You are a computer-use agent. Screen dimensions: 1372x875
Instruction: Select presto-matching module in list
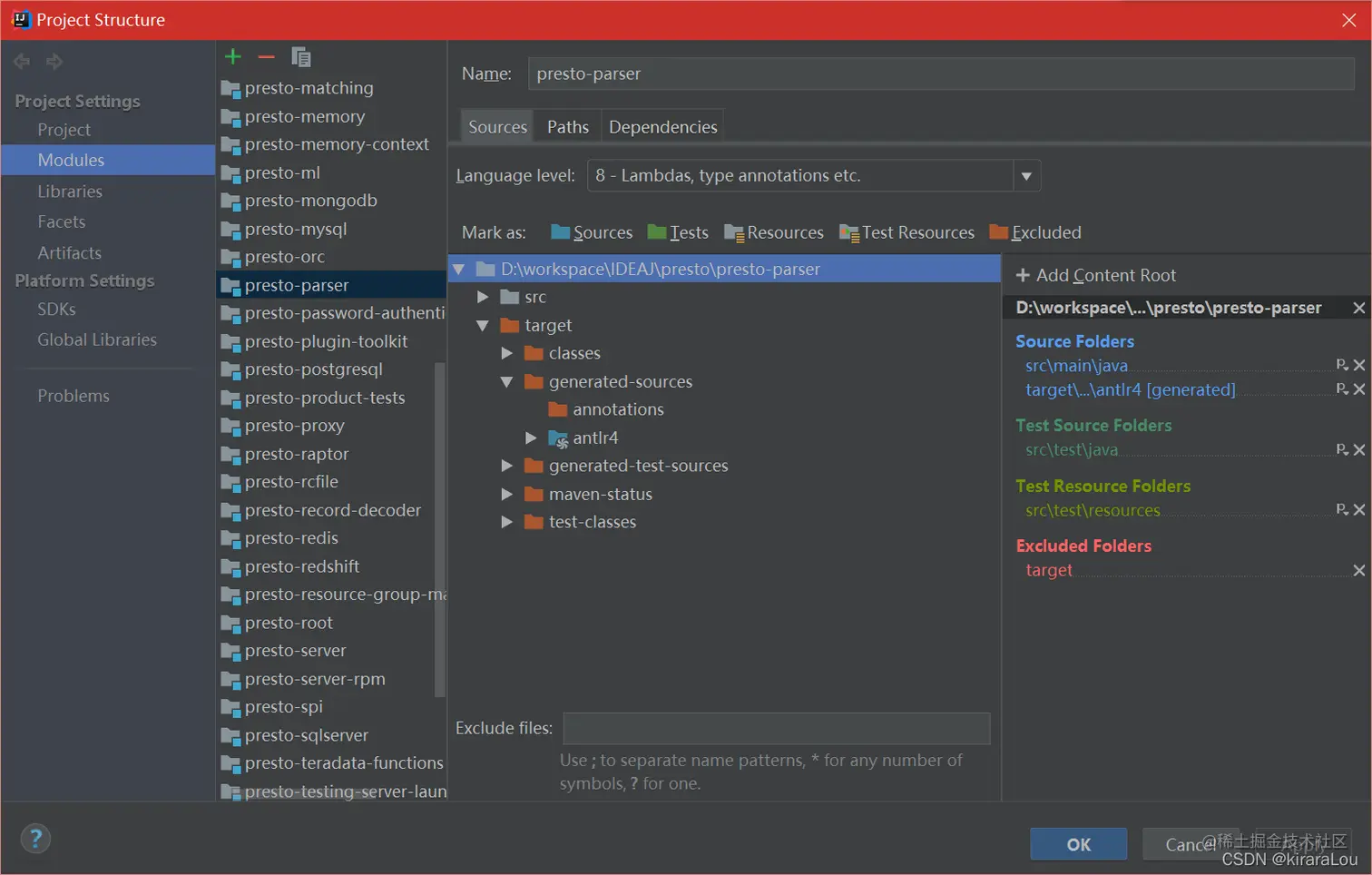tap(309, 88)
